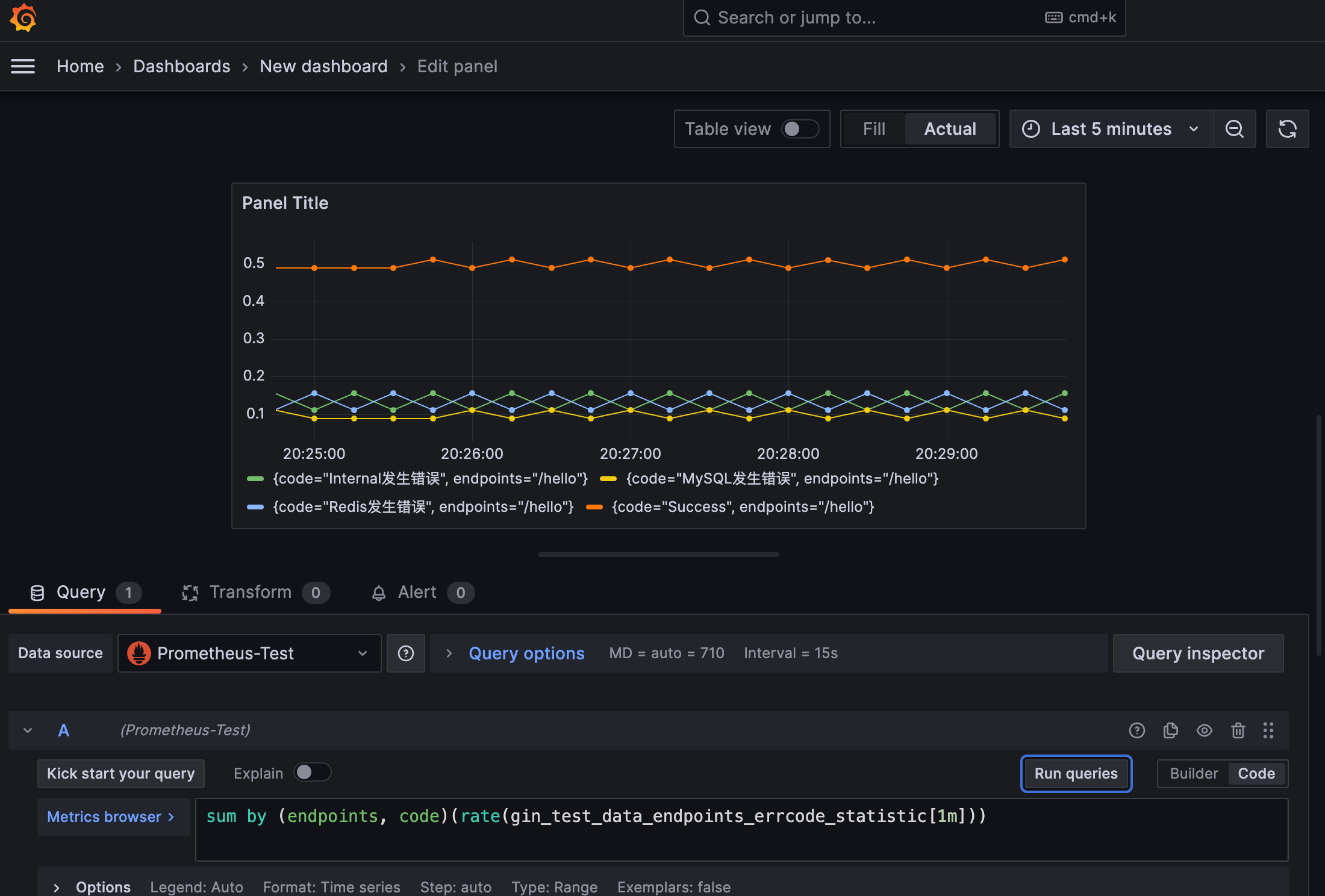This screenshot has height=896, width=1325.
Task: Select the Fill display option
Action: 874,129
